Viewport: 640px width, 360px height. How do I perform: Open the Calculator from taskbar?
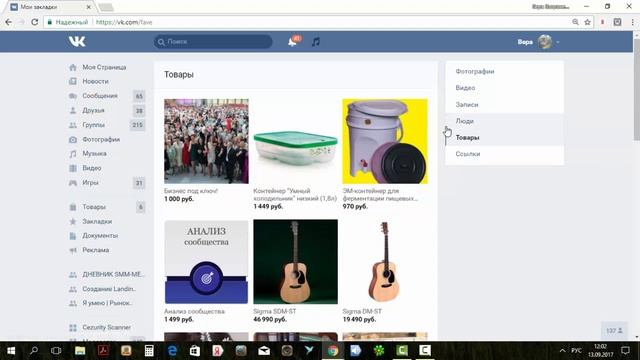(x=149, y=351)
